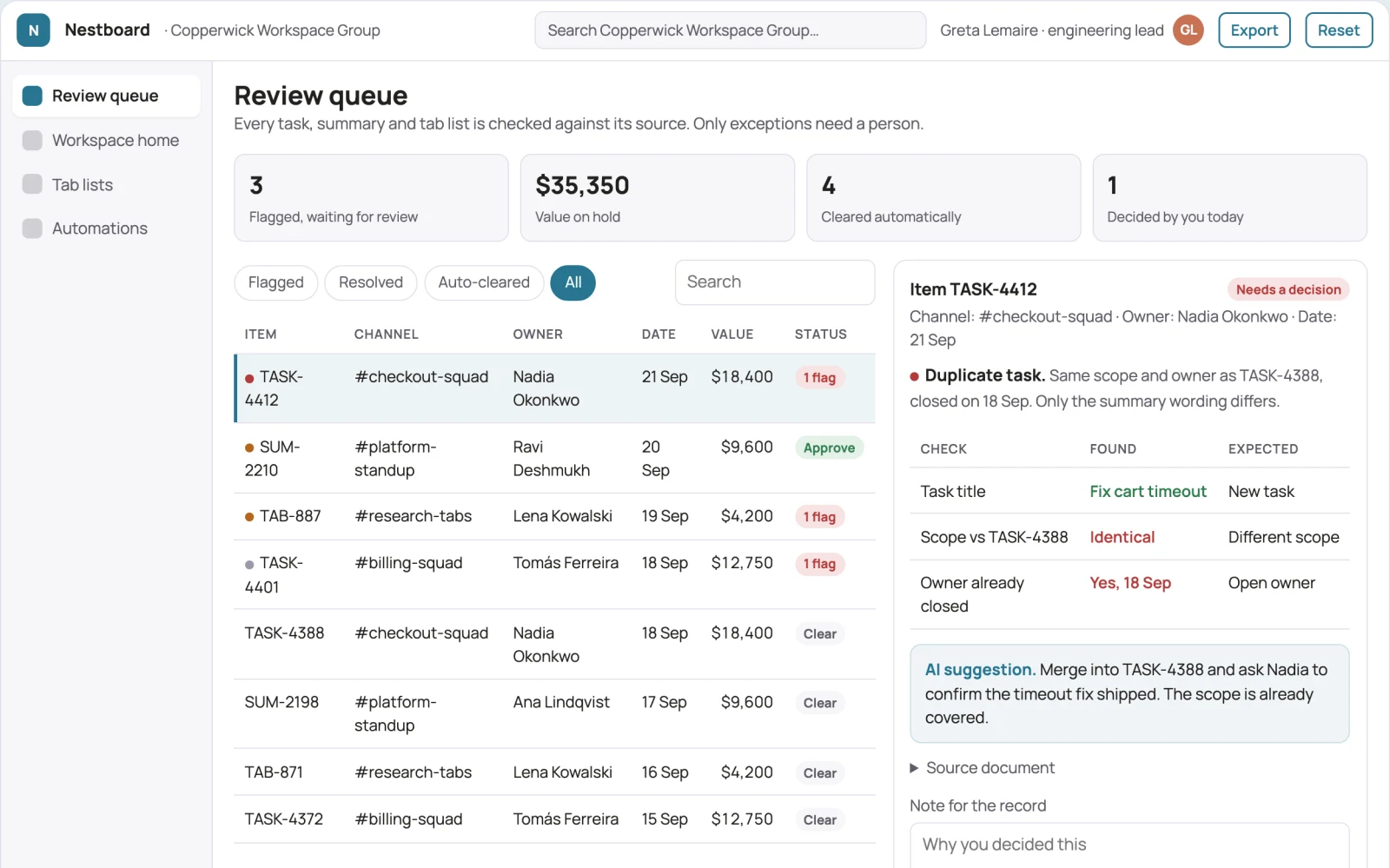
Task: Select the SUM-2210 row item
Action: (x=554, y=459)
